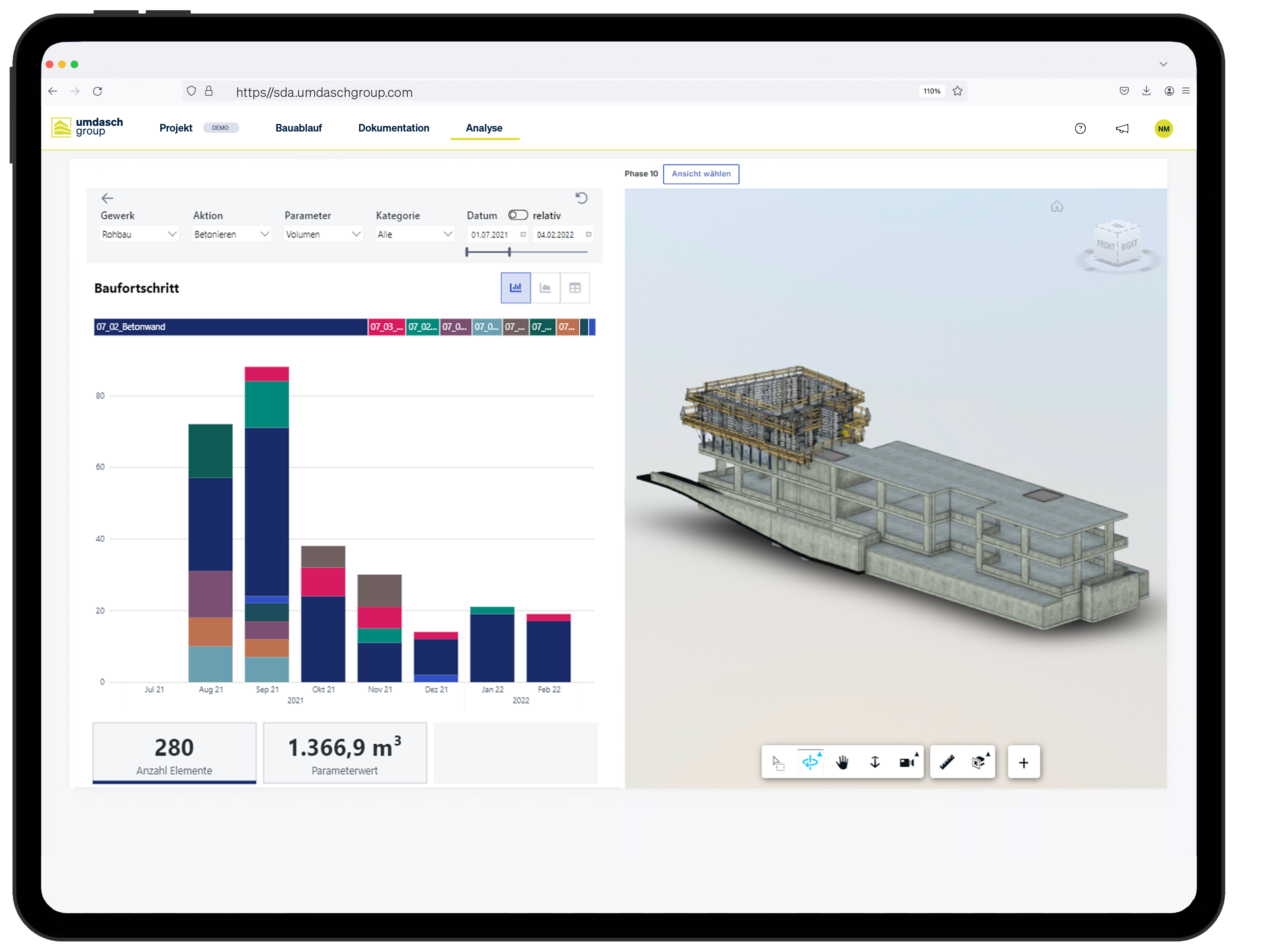Screen dimensions: 1280x952
Task: Open the Kategorie dropdown showing Alle
Action: 414,234
